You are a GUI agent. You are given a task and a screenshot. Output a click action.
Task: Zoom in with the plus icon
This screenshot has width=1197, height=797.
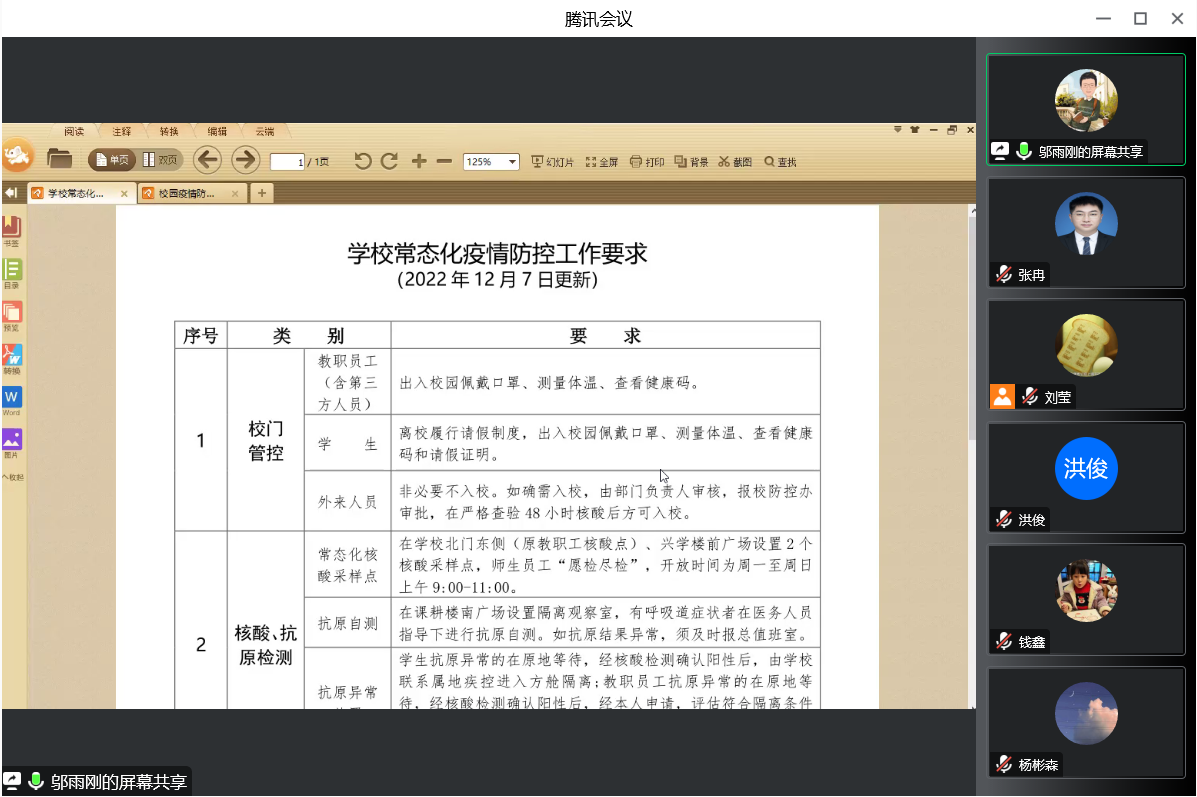tap(419, 161)
